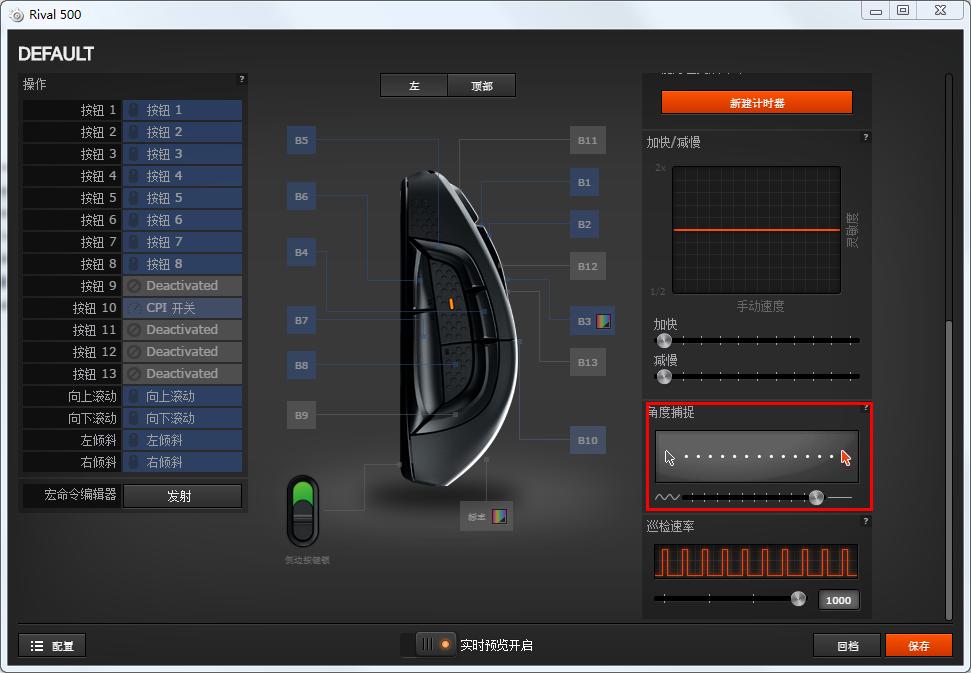The width and height of the screenshot is (971, 673).
Task: Click the B5 button label on the mouse diagram
Action: 301,141
